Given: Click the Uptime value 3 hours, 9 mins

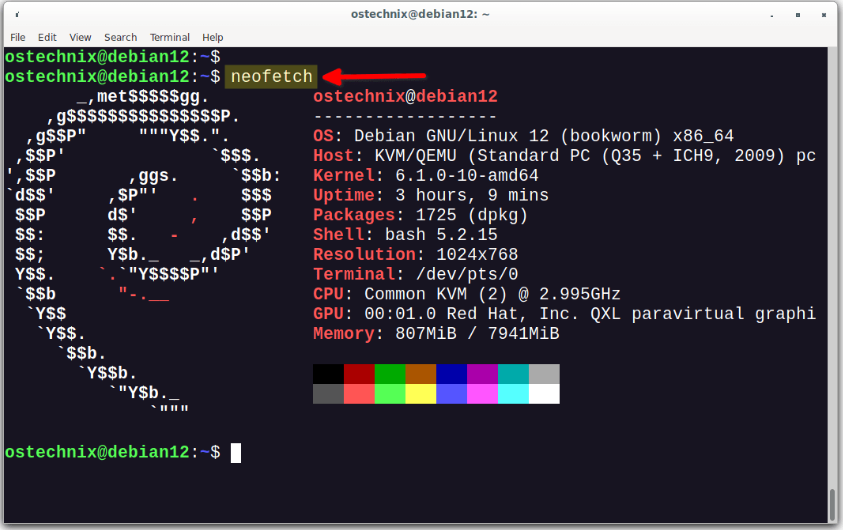Looking at the screenshot, I should coord(472,195).
